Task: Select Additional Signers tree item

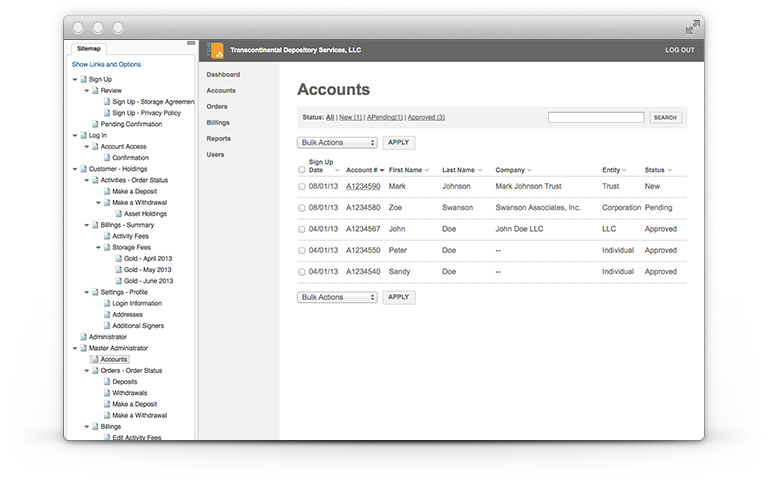Action: 138,326
